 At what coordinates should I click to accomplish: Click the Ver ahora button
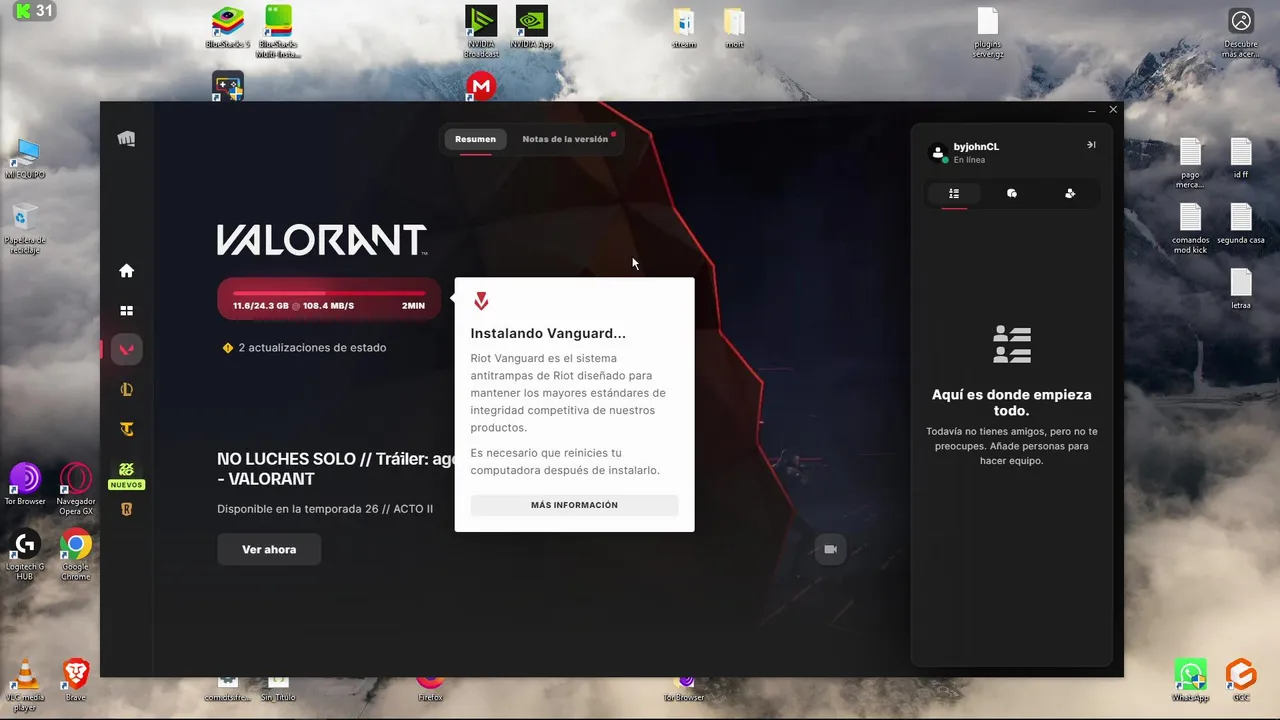(269, 549)
